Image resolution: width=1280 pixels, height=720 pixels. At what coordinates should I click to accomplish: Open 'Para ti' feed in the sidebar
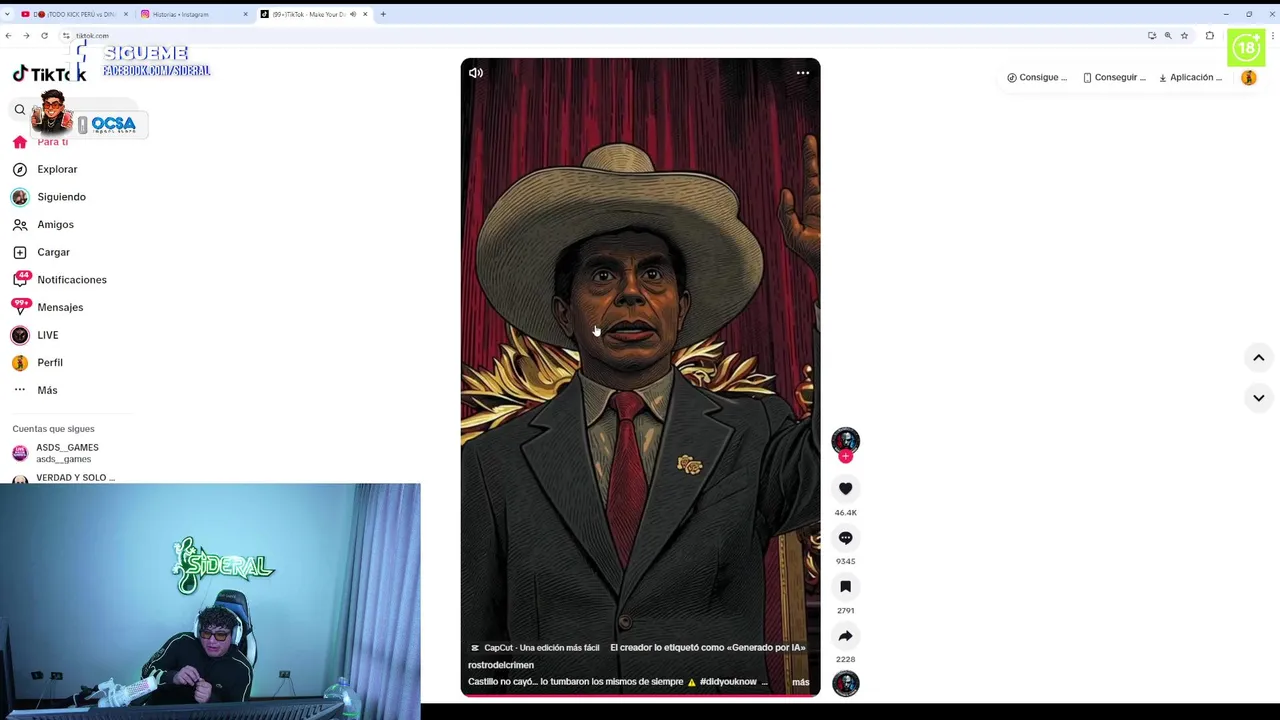pos(53,142)
